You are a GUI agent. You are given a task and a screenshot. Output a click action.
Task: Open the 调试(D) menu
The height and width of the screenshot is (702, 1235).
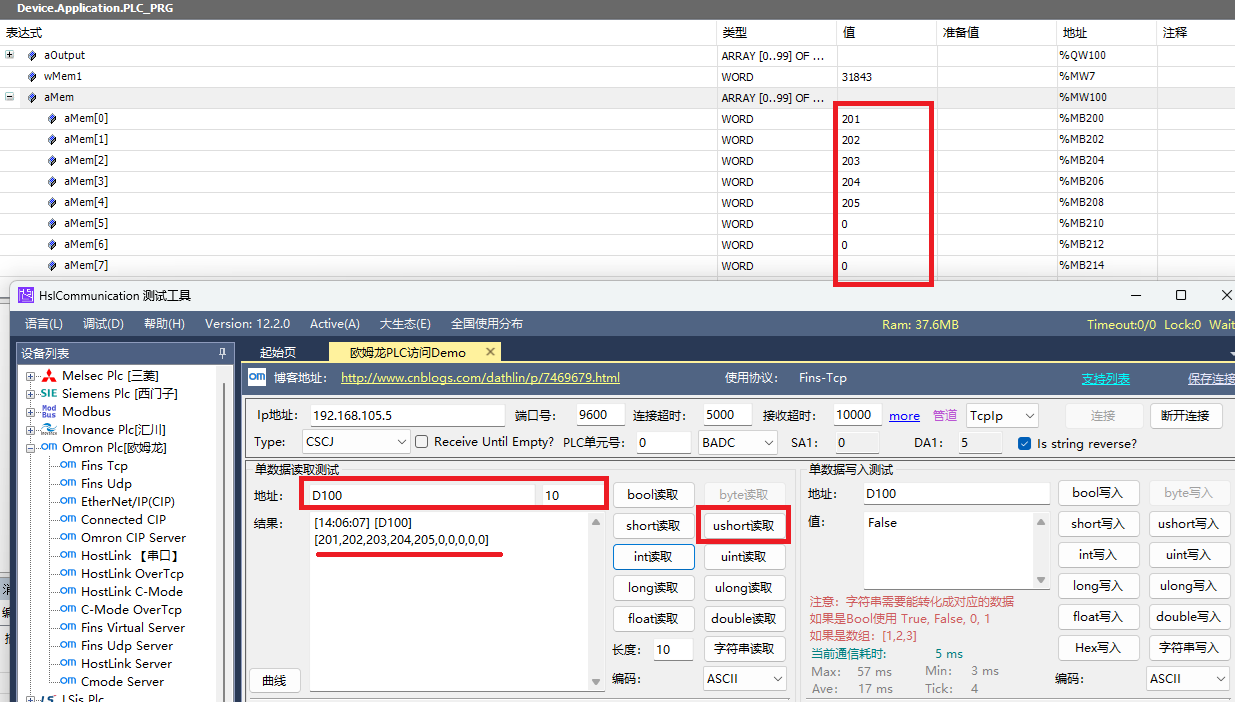tap(103, 324)
